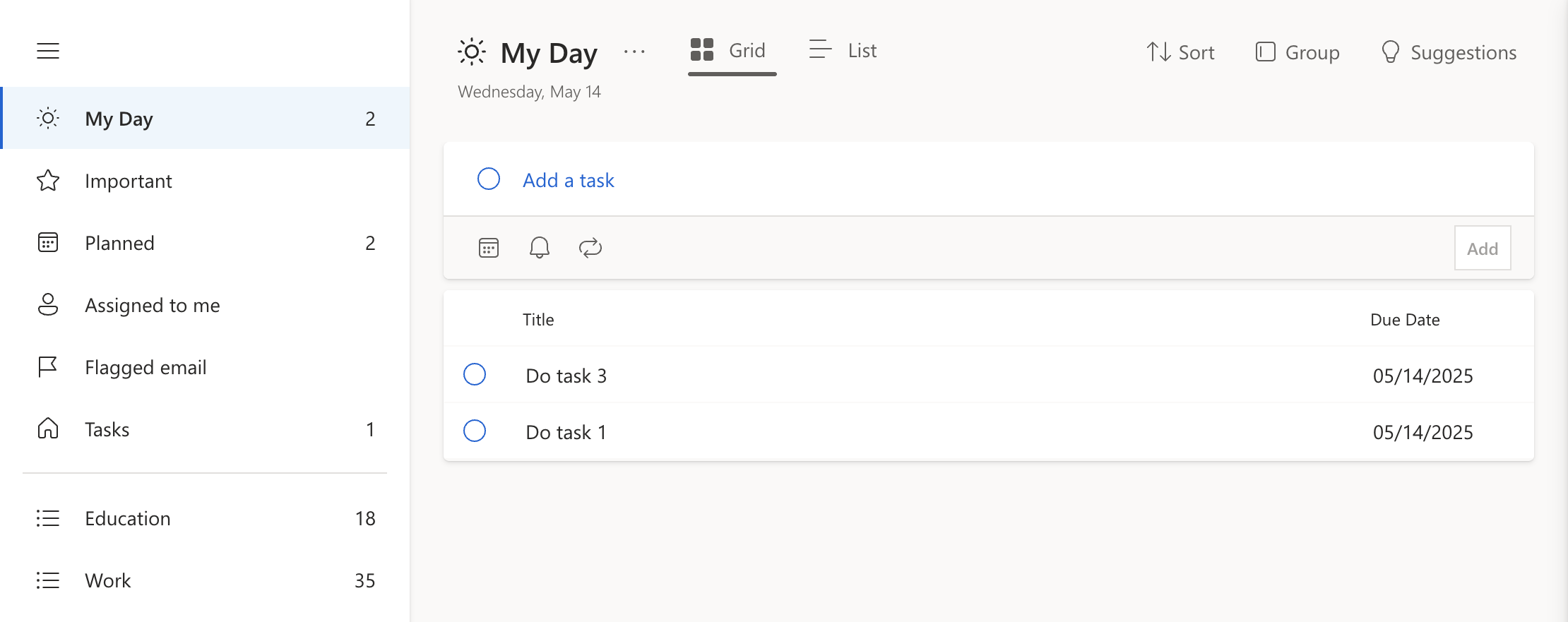Switch to the List view tab
Image resolution: width=1568 pixels, height=622 pixels.
pos(843,51)
